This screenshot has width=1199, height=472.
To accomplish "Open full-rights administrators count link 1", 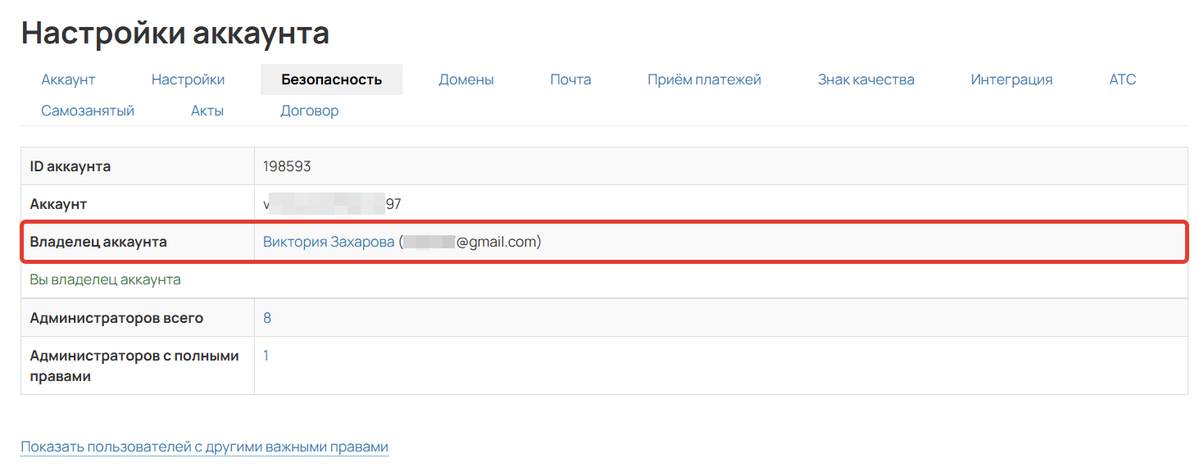I will (x=266, y=355).
